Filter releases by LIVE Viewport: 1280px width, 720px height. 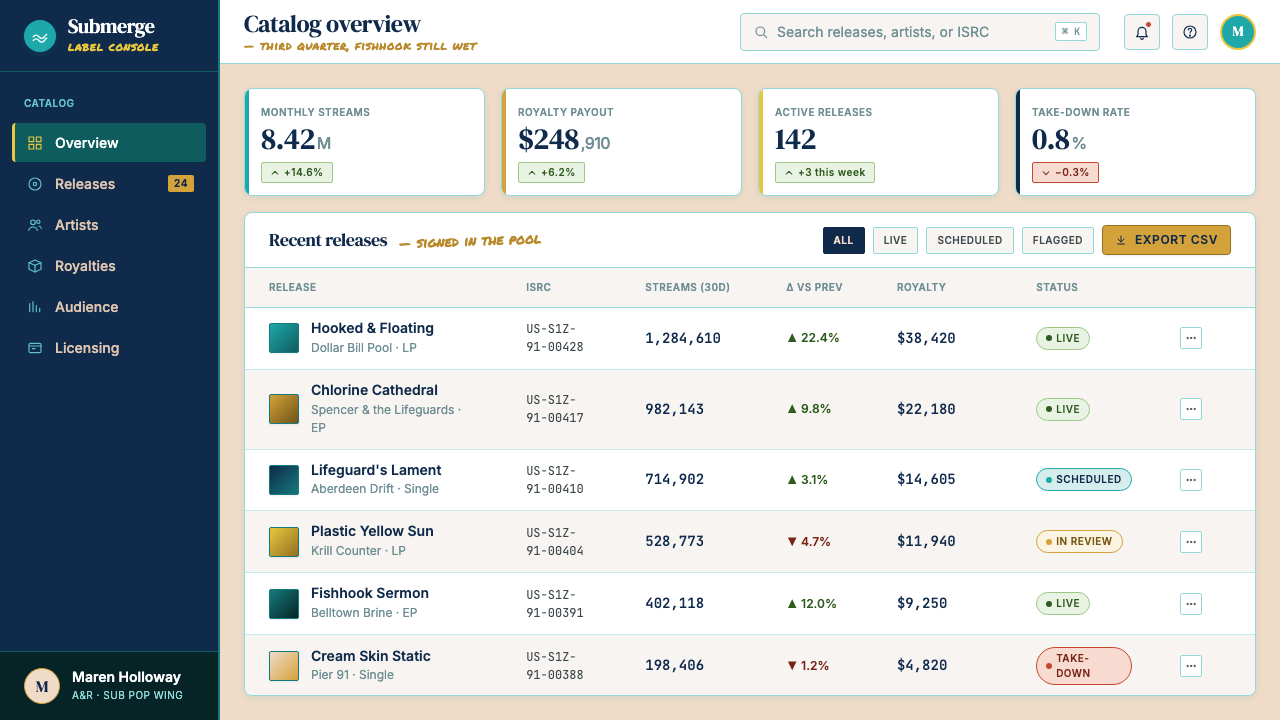(x=895, y=240)
